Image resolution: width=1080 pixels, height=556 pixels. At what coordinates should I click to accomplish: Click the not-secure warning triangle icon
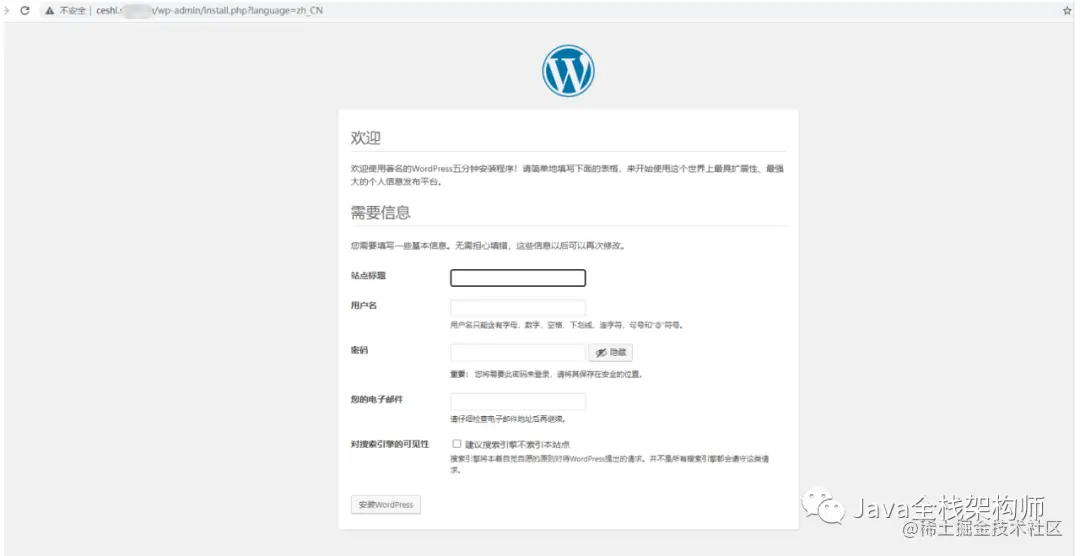tap(50, 10)
